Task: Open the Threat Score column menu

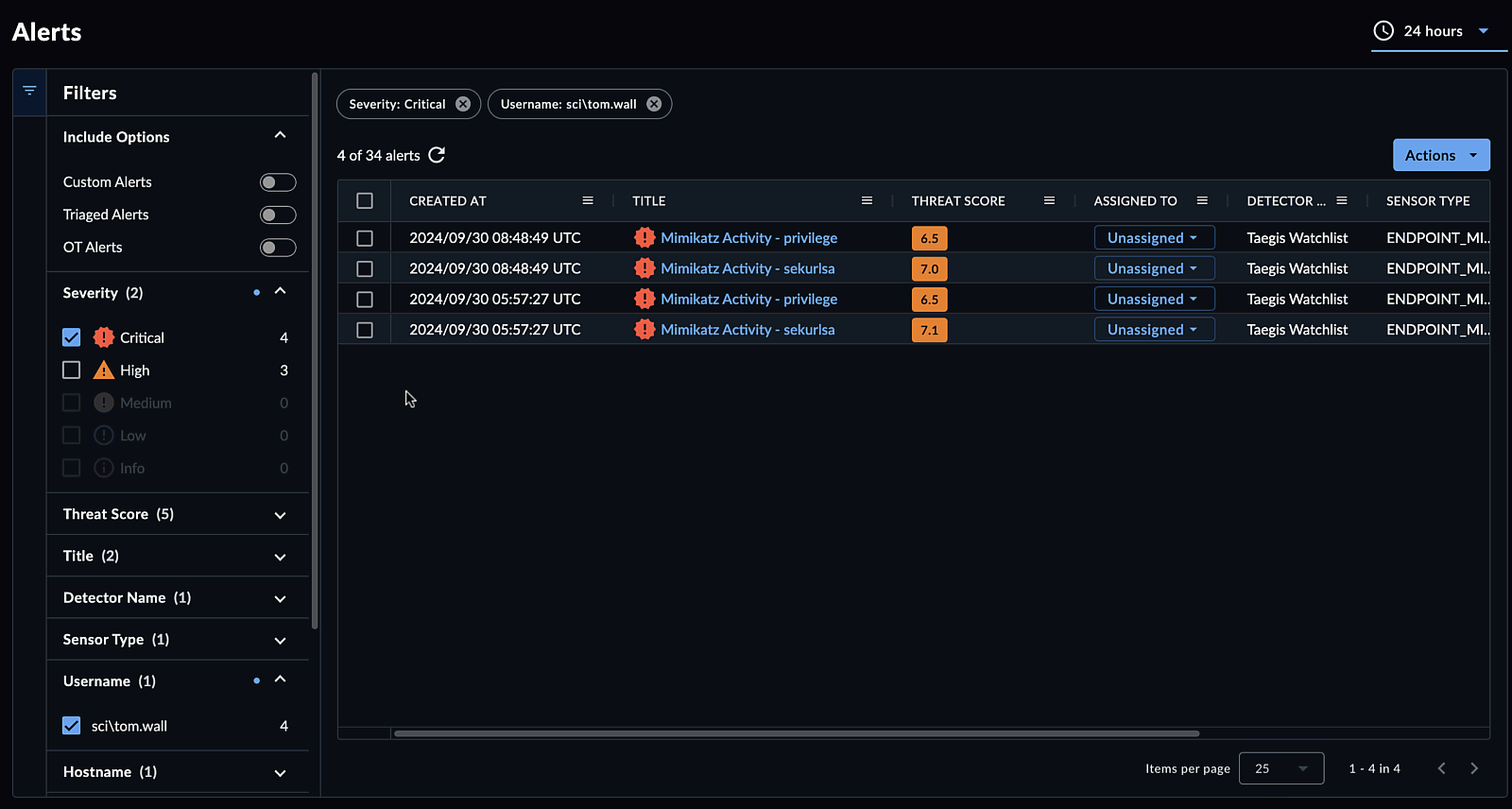Action: point(1049,200)
